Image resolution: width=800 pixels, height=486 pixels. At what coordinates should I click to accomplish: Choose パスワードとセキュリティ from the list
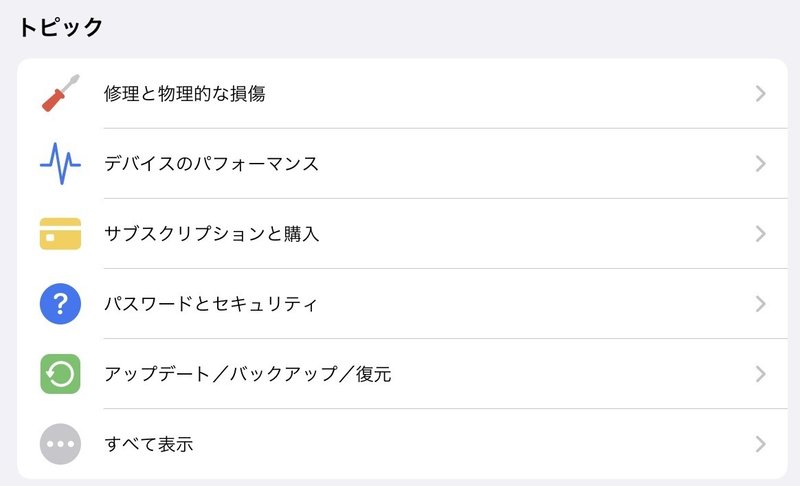coord(403,304)
